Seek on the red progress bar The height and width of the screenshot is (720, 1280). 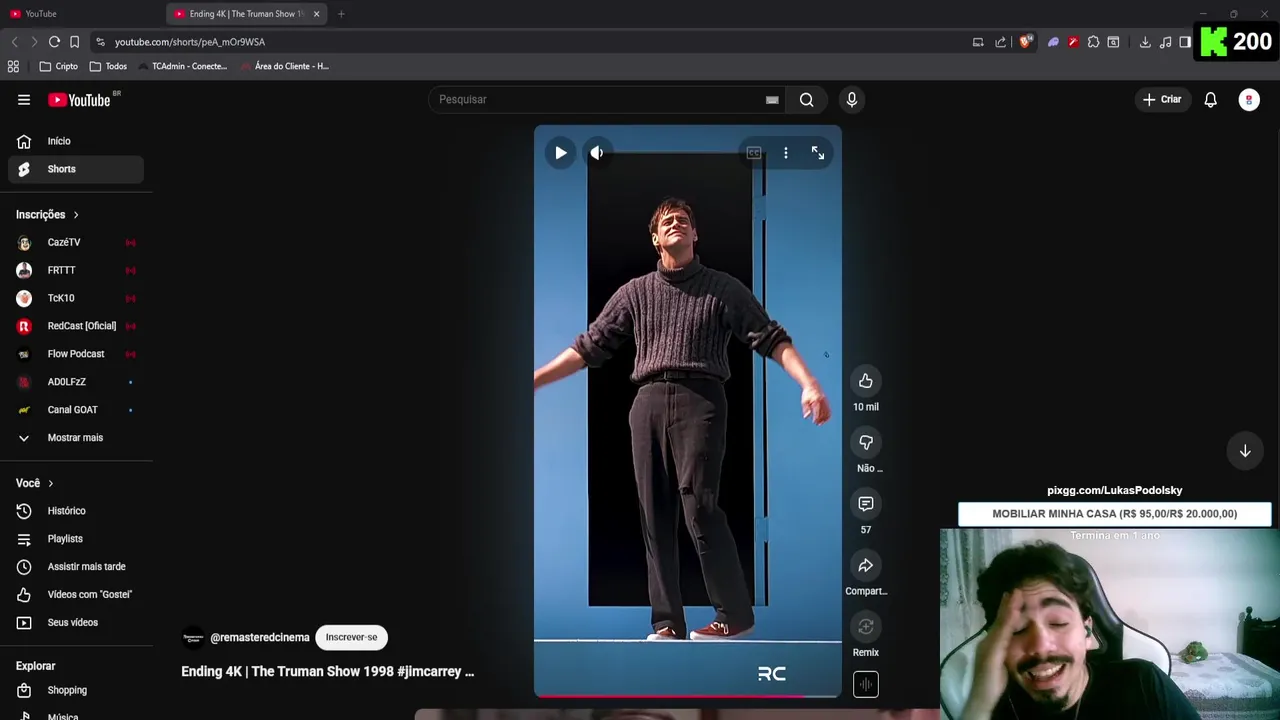point(688,695)
